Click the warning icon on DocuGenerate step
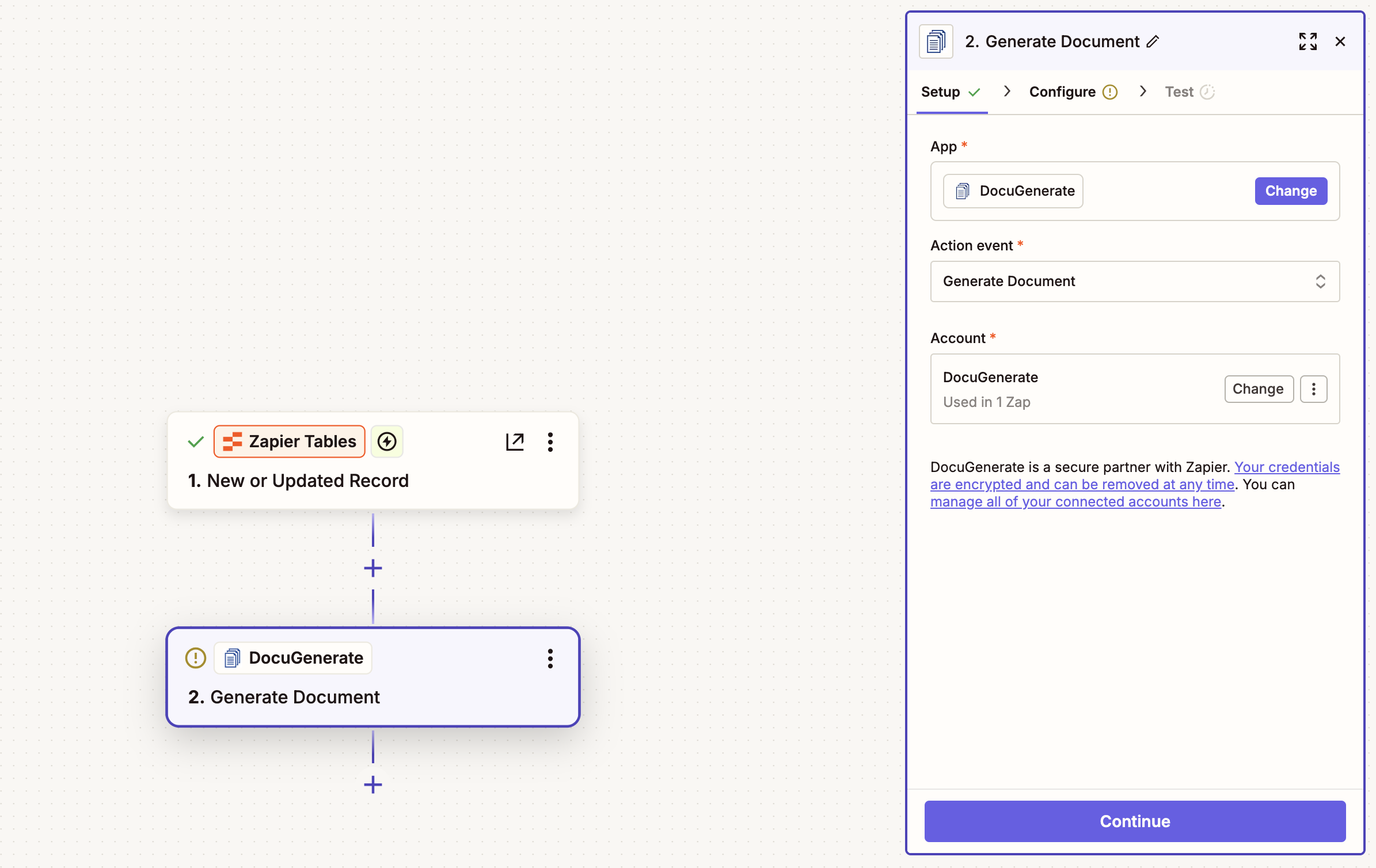1376x868 pixels. 196,658
